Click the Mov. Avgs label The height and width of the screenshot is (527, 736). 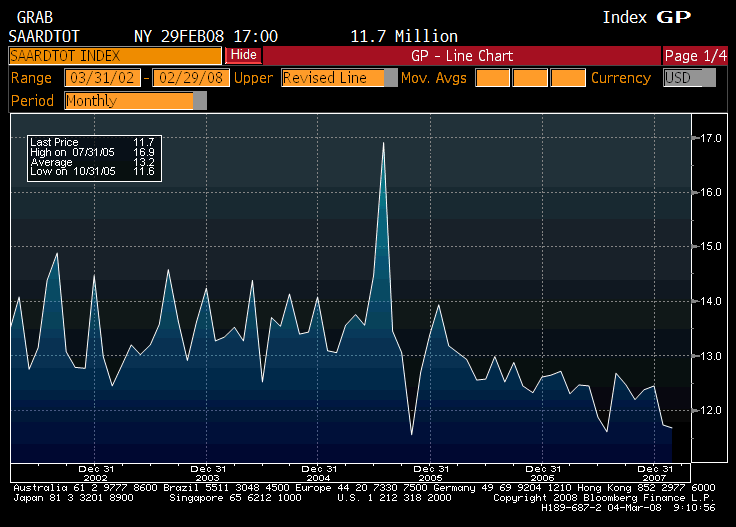(434, 78)
